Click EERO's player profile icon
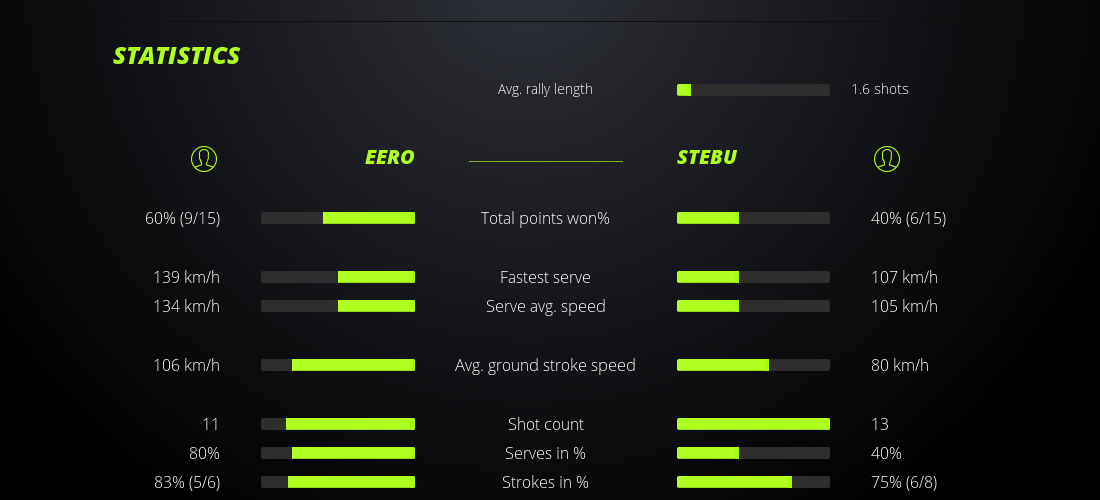Screen dimensions: 1100x500 pos(204,158)
